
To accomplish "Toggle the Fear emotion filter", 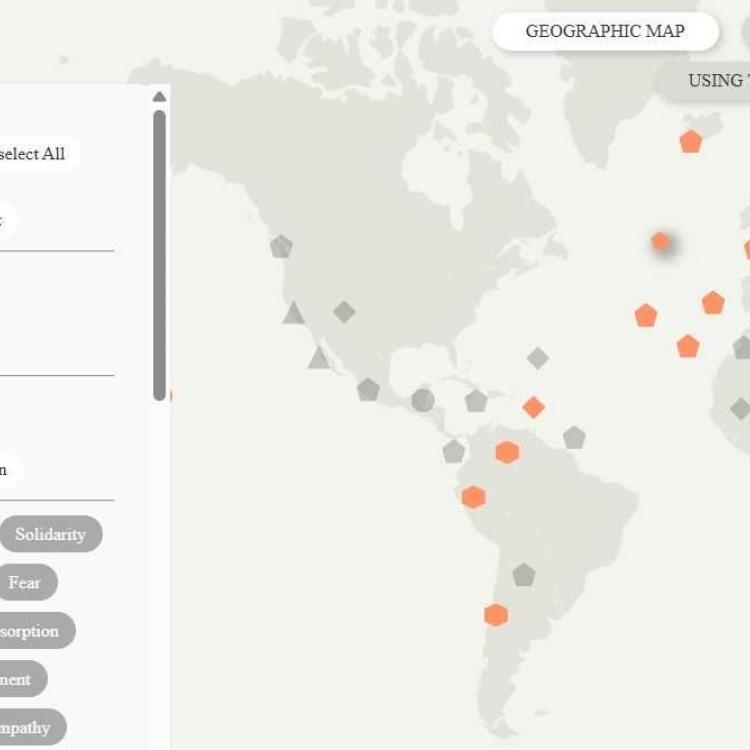I will pos(25,582).
